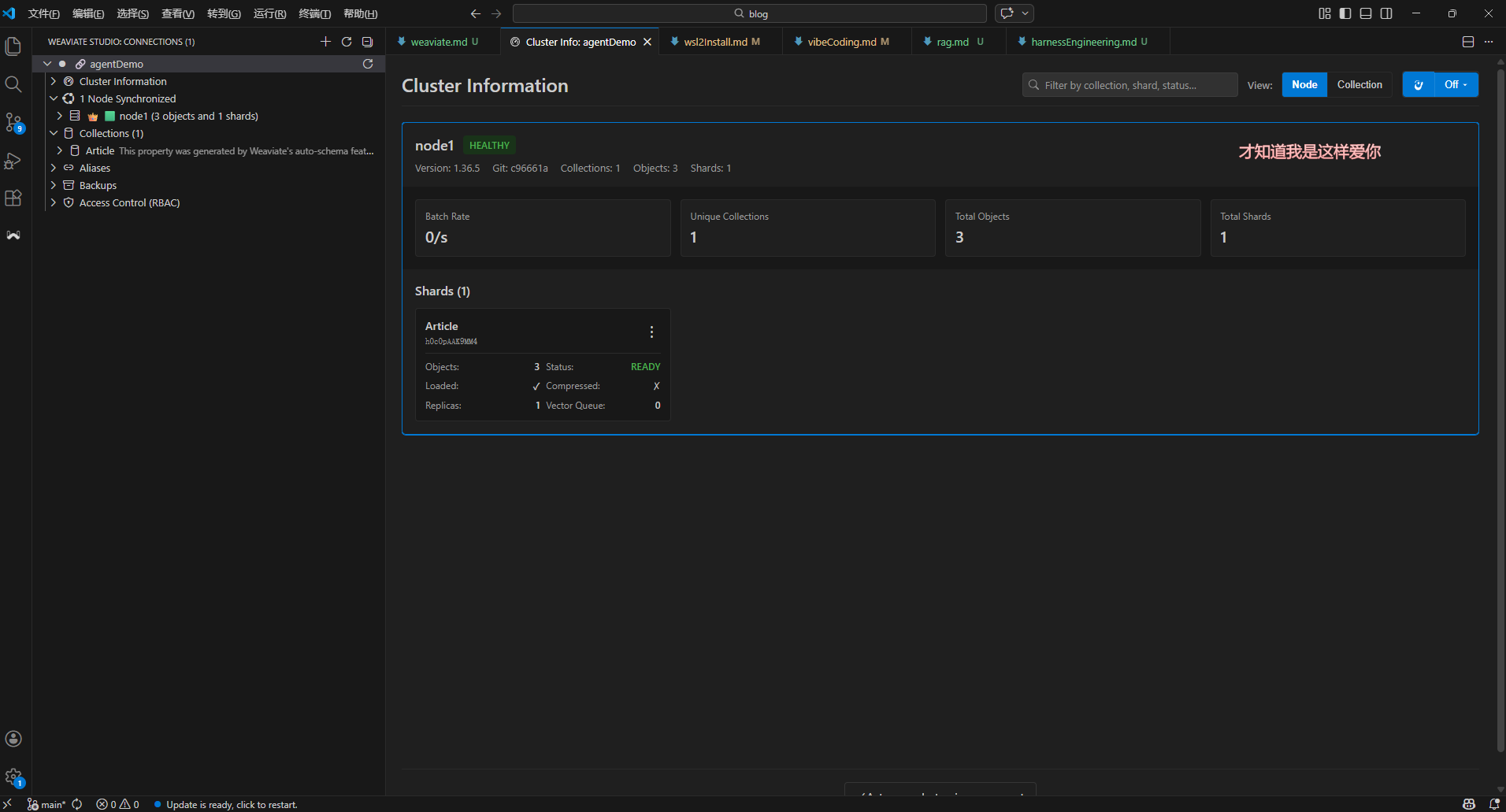The image size is (1506, 812).
Task: Open the editor More Actions ellipsis
Action: (x=1489, y=42)
